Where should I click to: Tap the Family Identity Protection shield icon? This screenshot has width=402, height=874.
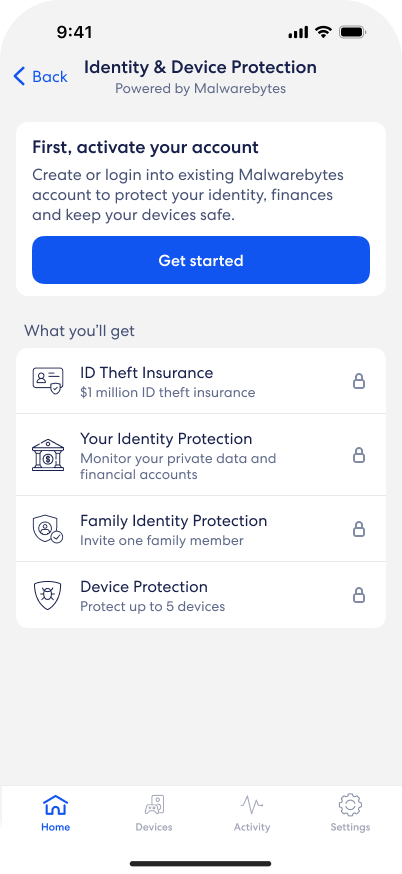[x=48, y=529]
